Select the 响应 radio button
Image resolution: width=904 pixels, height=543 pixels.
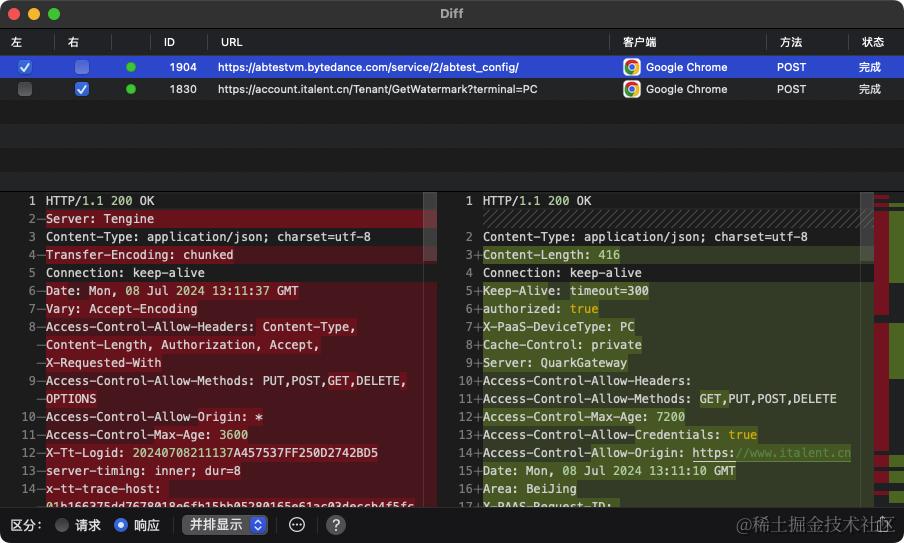pos(120,525)
